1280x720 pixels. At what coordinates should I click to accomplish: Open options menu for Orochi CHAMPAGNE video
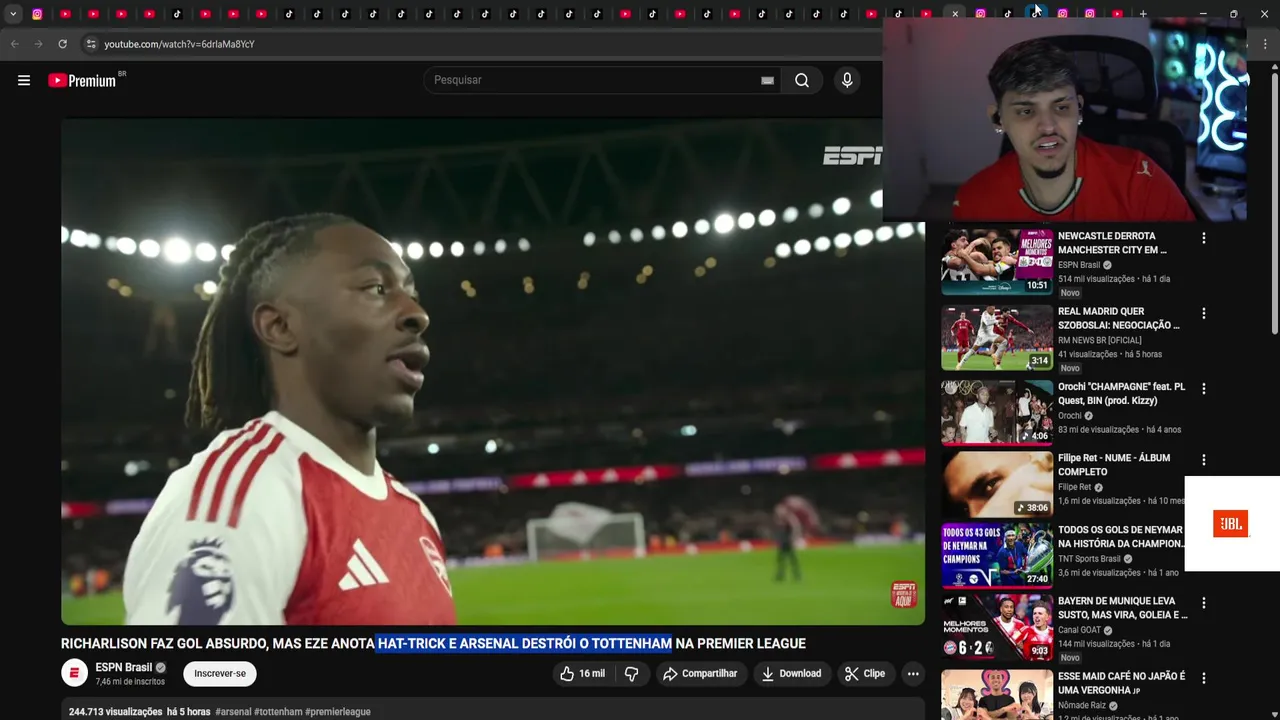[1204, 388]
